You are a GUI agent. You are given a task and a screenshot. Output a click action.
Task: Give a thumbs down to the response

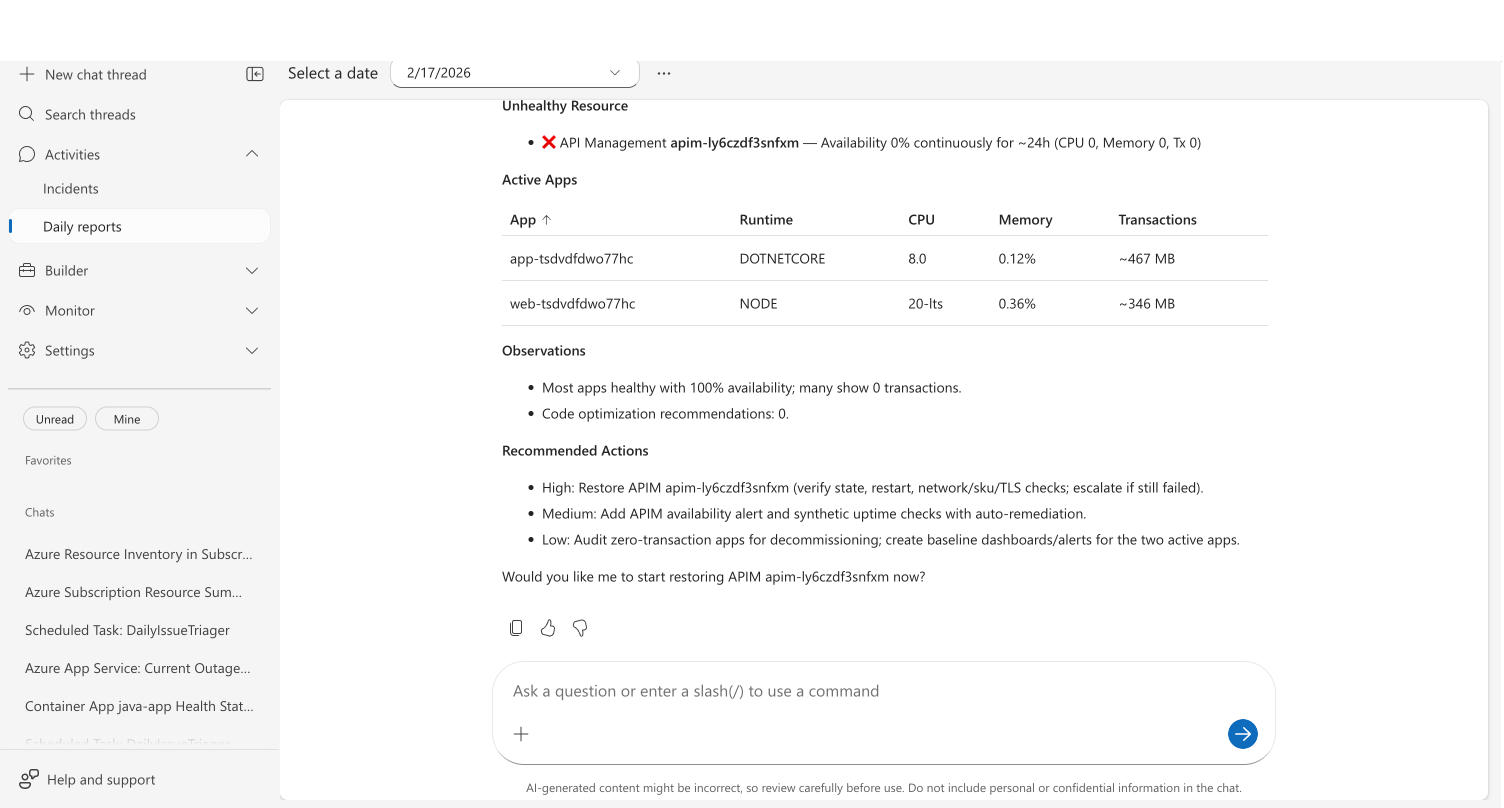coord(580,628)
